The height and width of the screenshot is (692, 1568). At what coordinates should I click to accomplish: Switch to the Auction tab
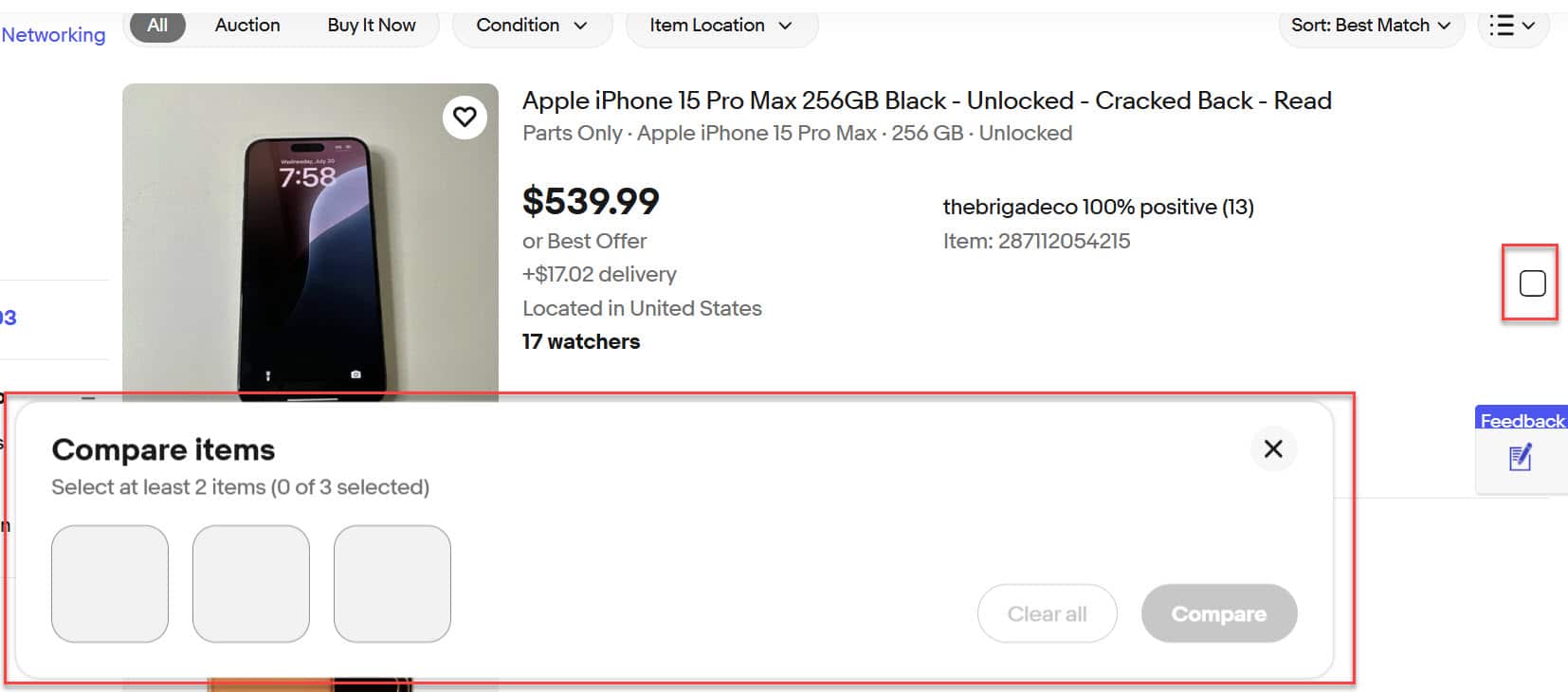tap(247, 26)
